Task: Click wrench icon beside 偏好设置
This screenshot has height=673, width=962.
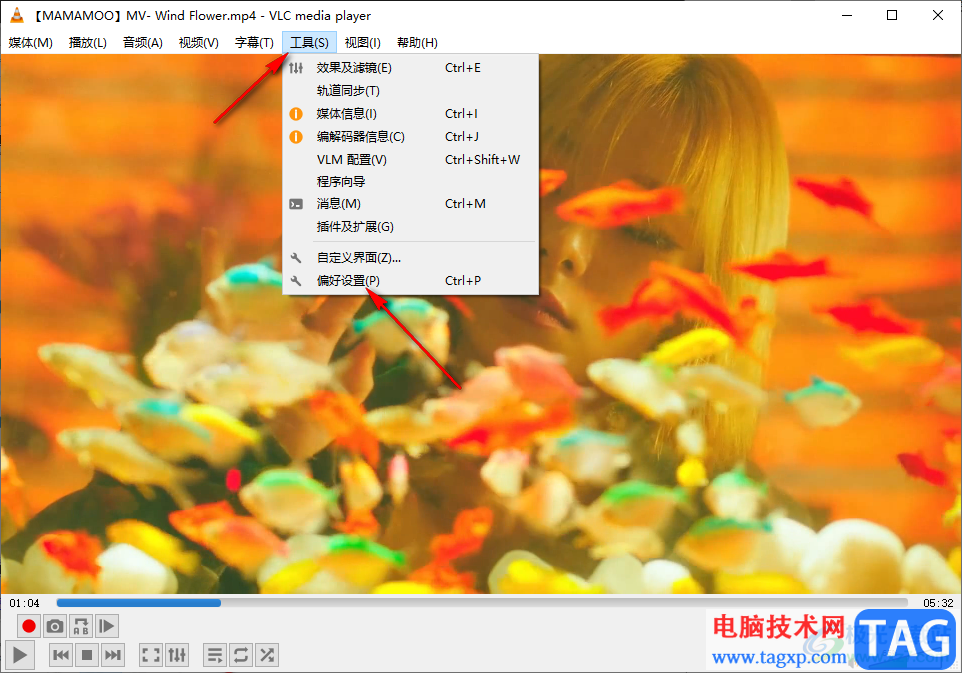Action: pyautogui.click(x=296, y=280)
